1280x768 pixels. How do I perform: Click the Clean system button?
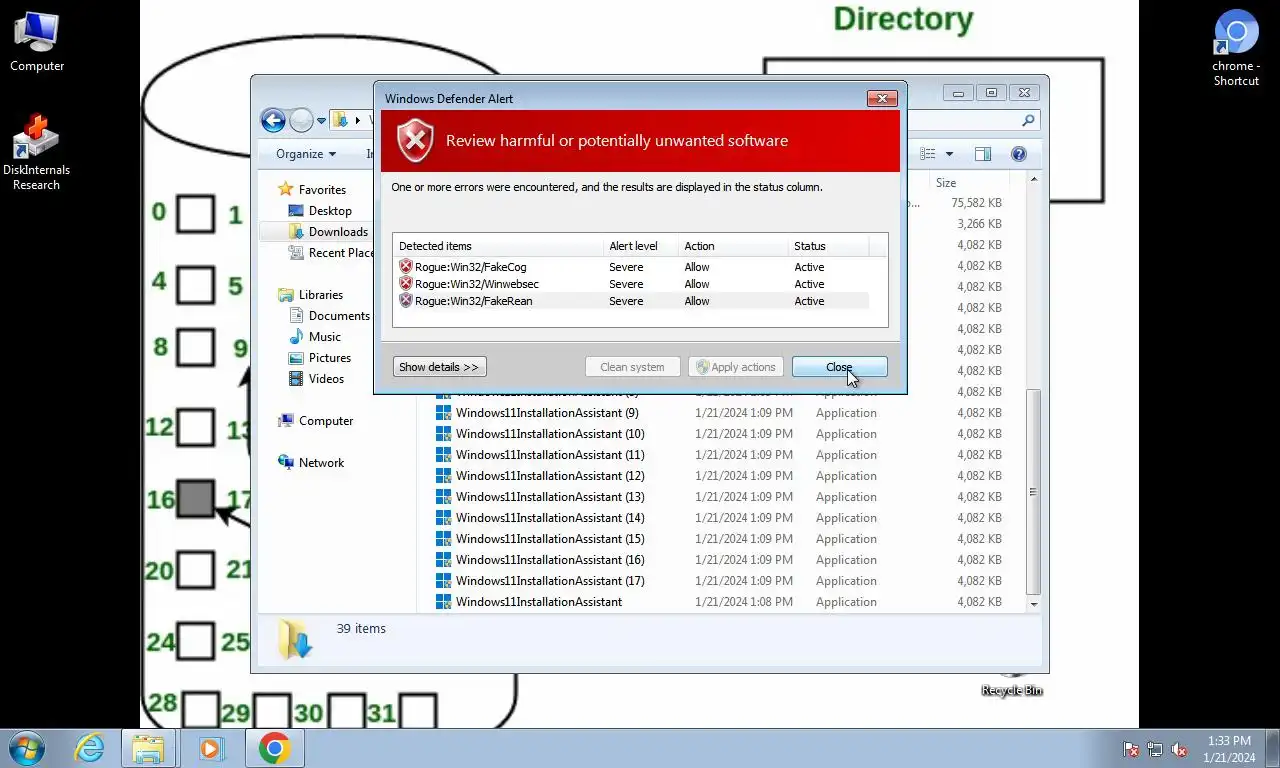click(x=632, y=367)
